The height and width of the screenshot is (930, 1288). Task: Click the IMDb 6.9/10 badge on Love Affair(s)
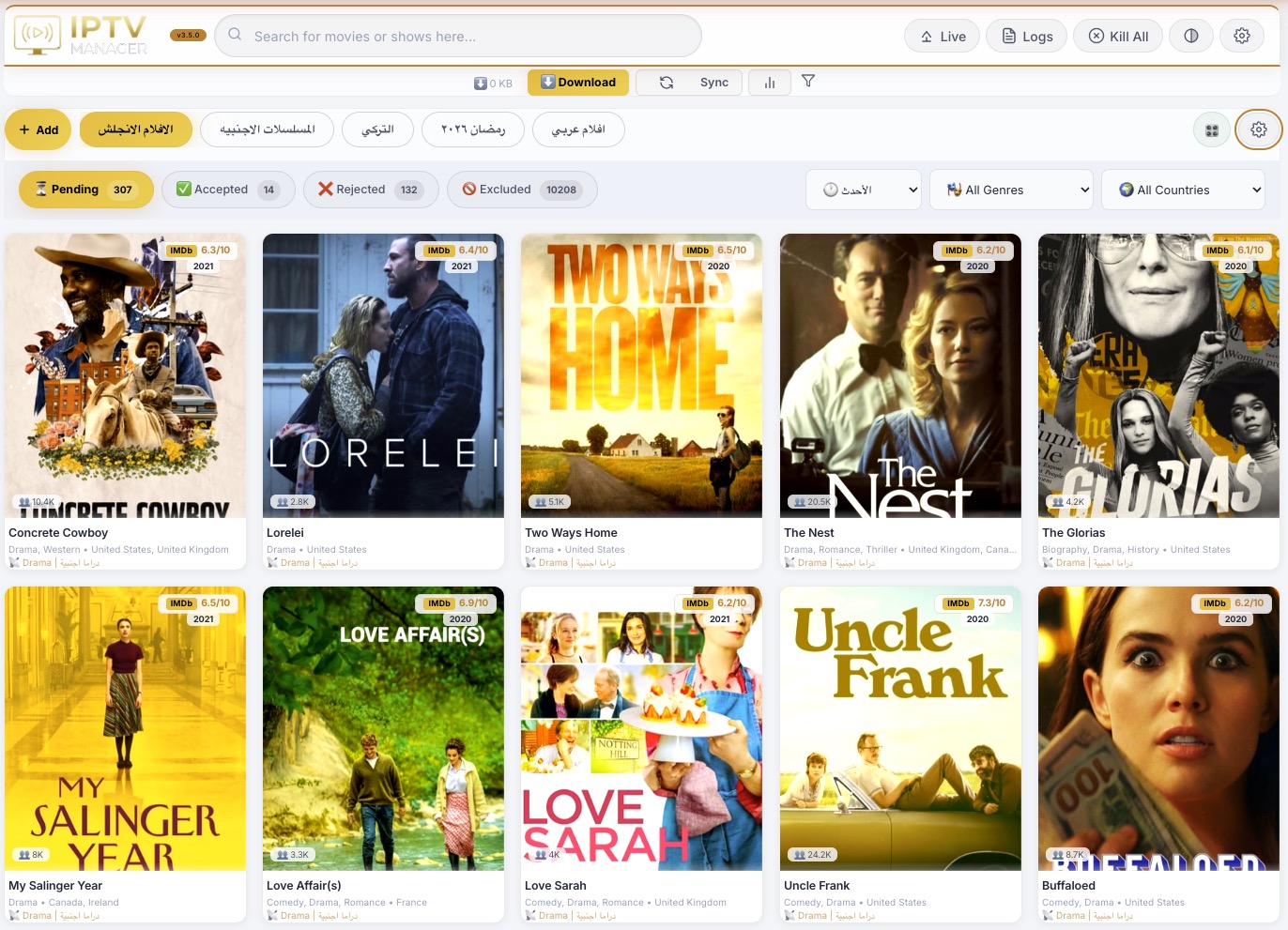coord(457,603)
